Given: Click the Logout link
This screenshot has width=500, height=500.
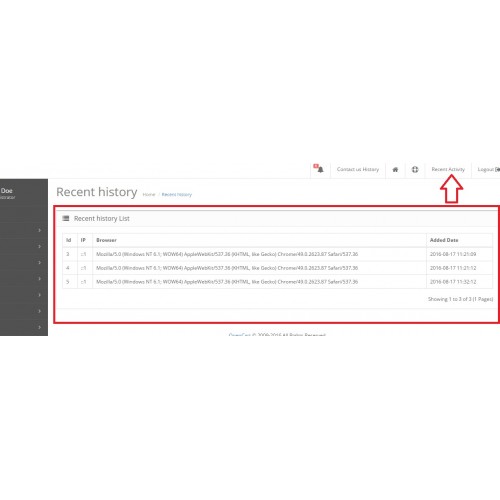Looking at the screenshot, I should click(x=486, y=169).
